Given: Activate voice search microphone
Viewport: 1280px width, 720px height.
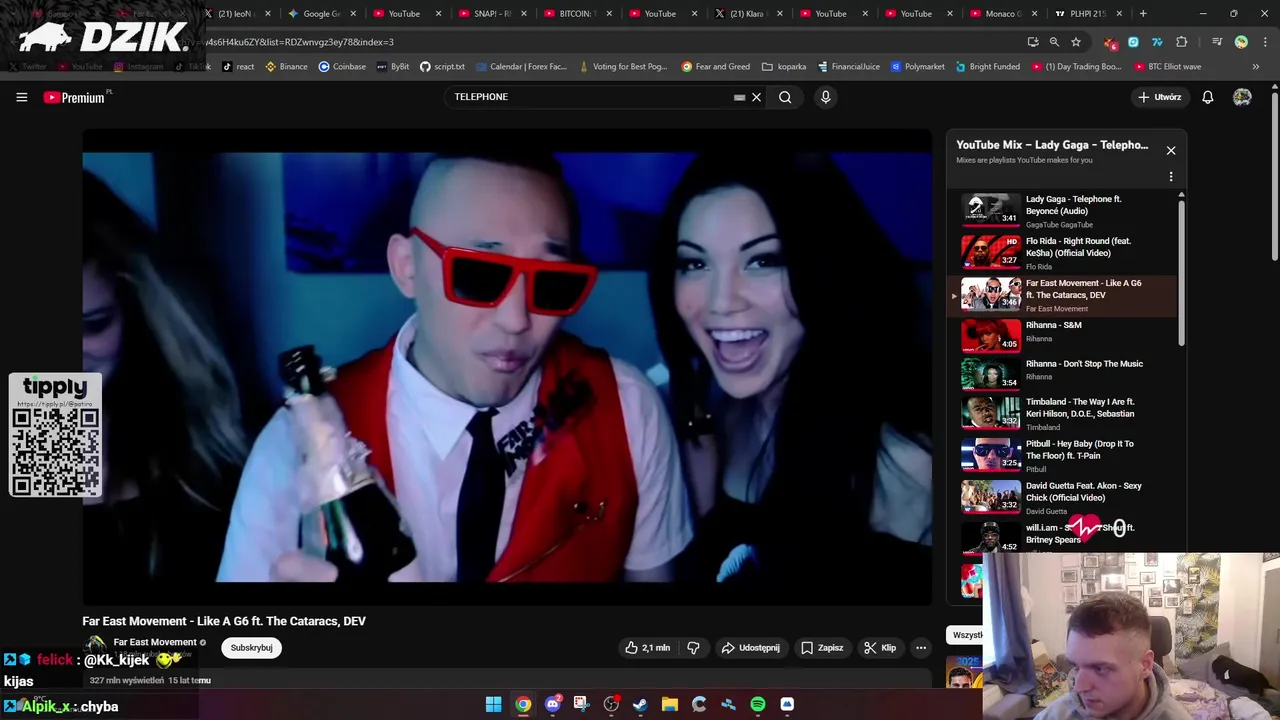Looking at the screenshot, I should point(825,97).
